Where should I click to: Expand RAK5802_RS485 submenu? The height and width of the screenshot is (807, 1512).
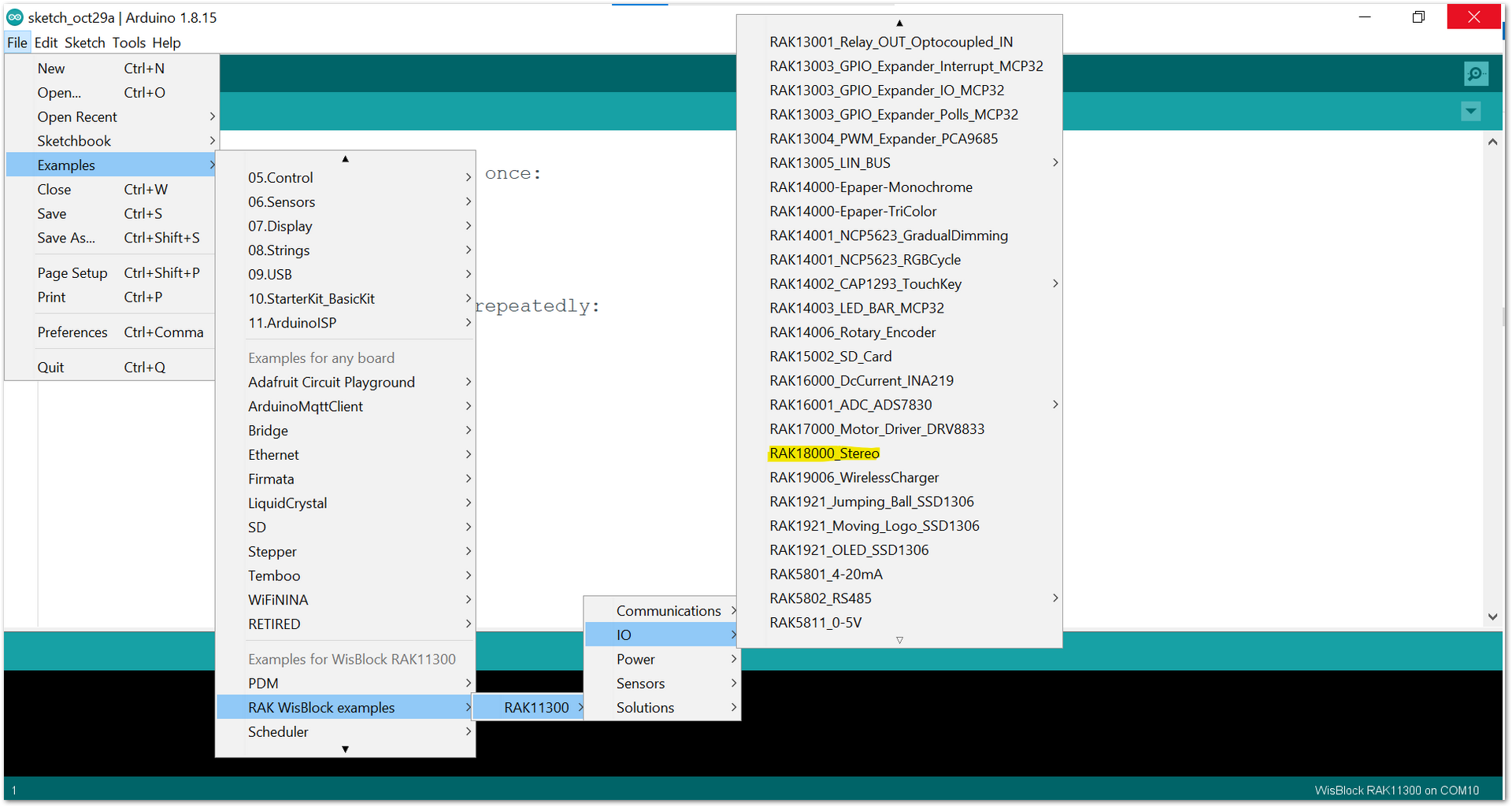899,598
